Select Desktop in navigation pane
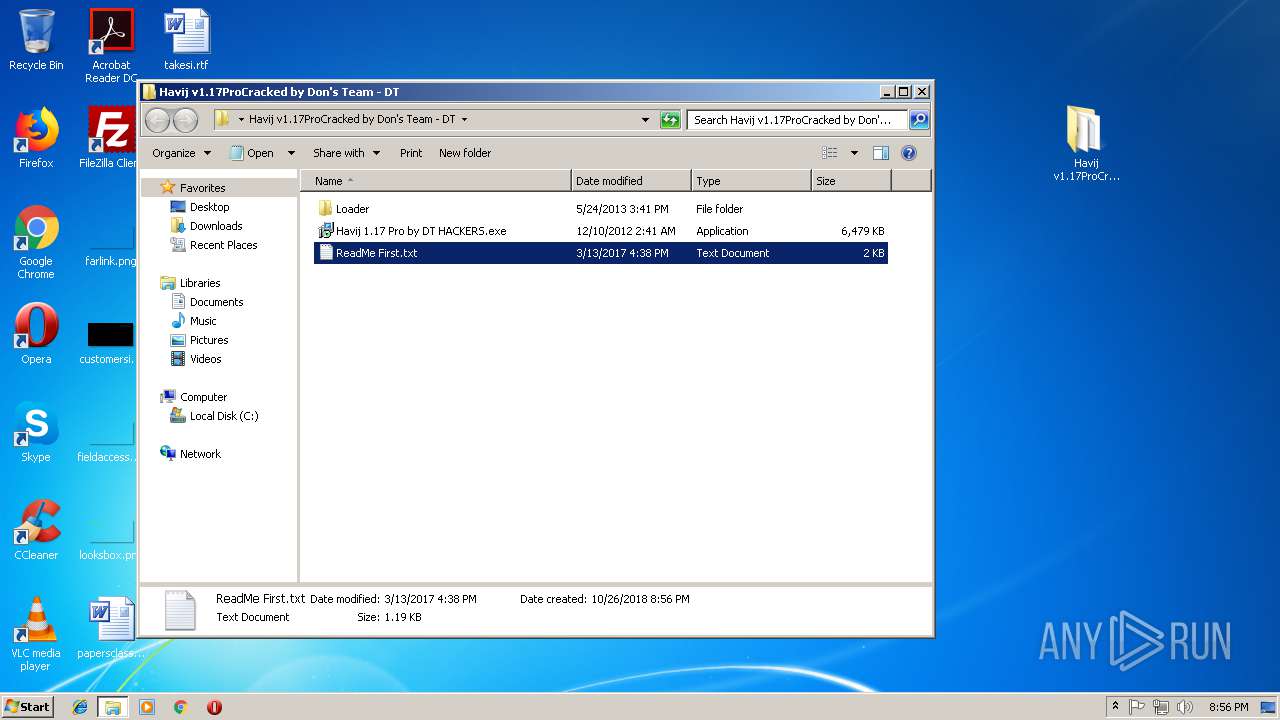The width and height of the screenshot is (1280, 720). 209,207
